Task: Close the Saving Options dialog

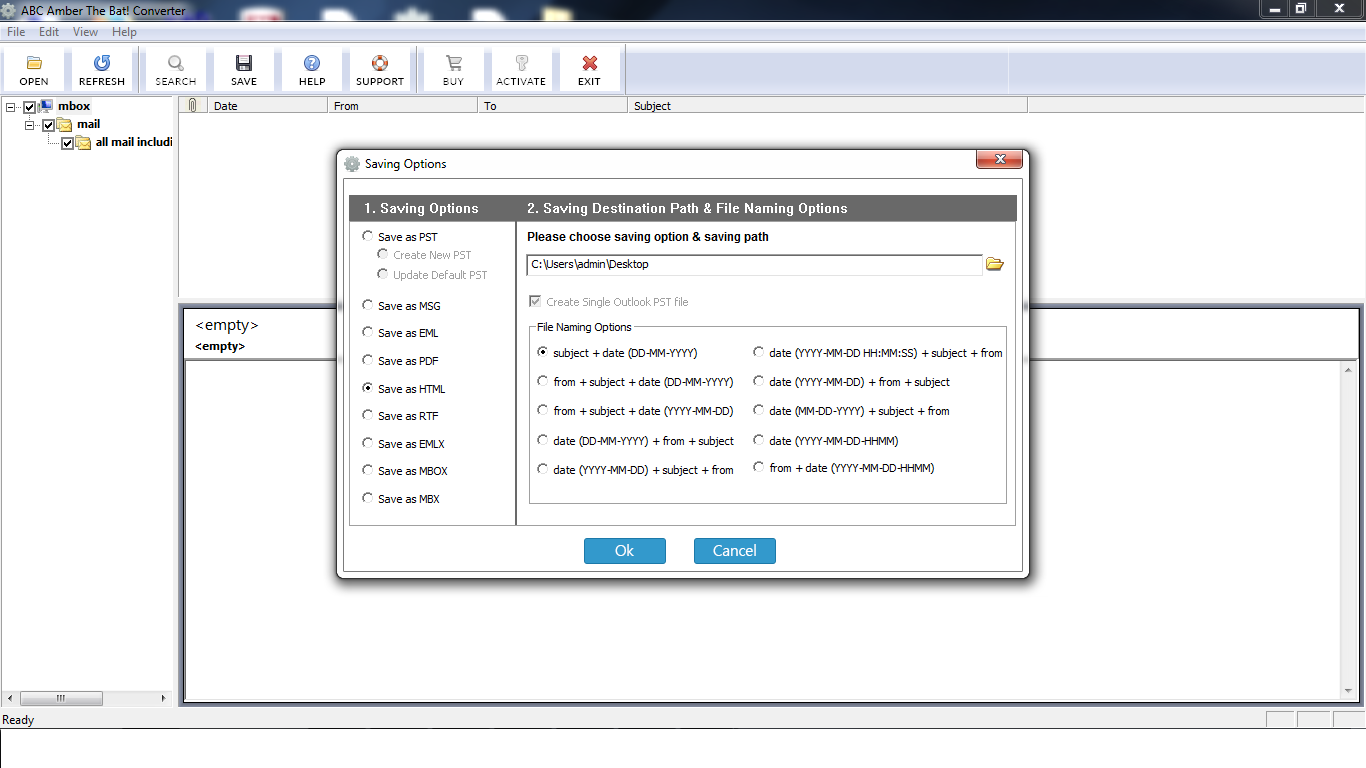Action: 999,160
